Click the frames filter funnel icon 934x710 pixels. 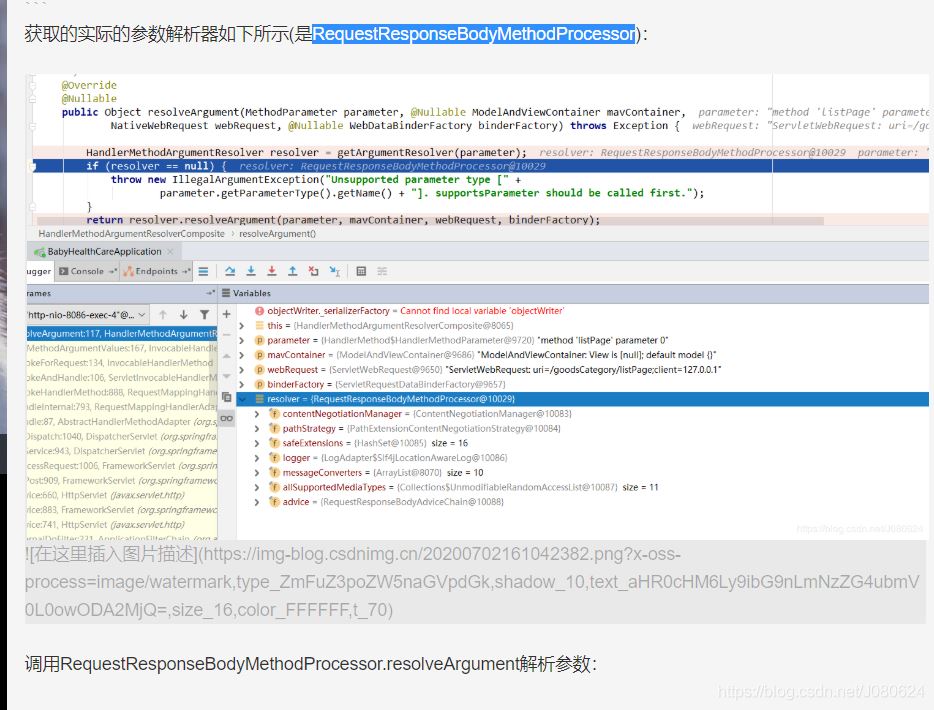coord(205,314)
